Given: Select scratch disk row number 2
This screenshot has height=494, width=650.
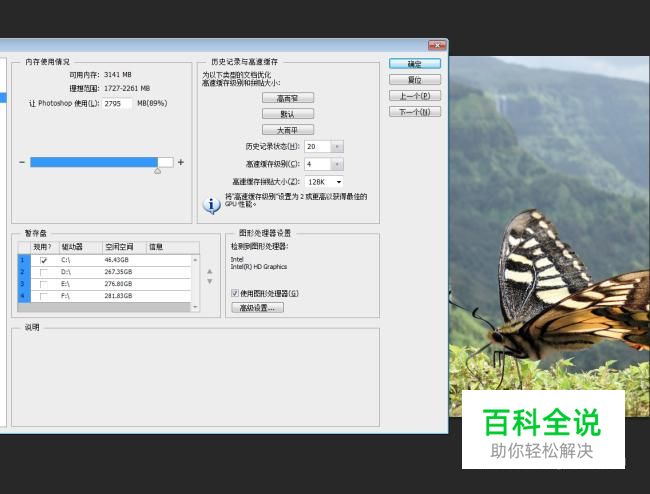Looking at the screenshot, I should pyautogui.click(x=24, y=272).
